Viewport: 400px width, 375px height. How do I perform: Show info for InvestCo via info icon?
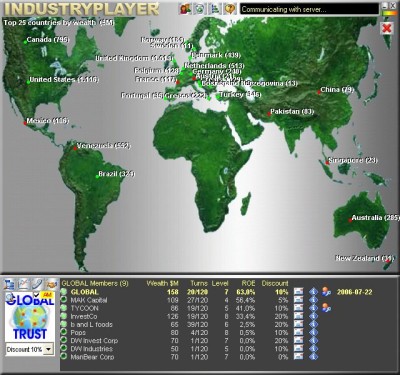pyautogui.click(x=313, y=316)
